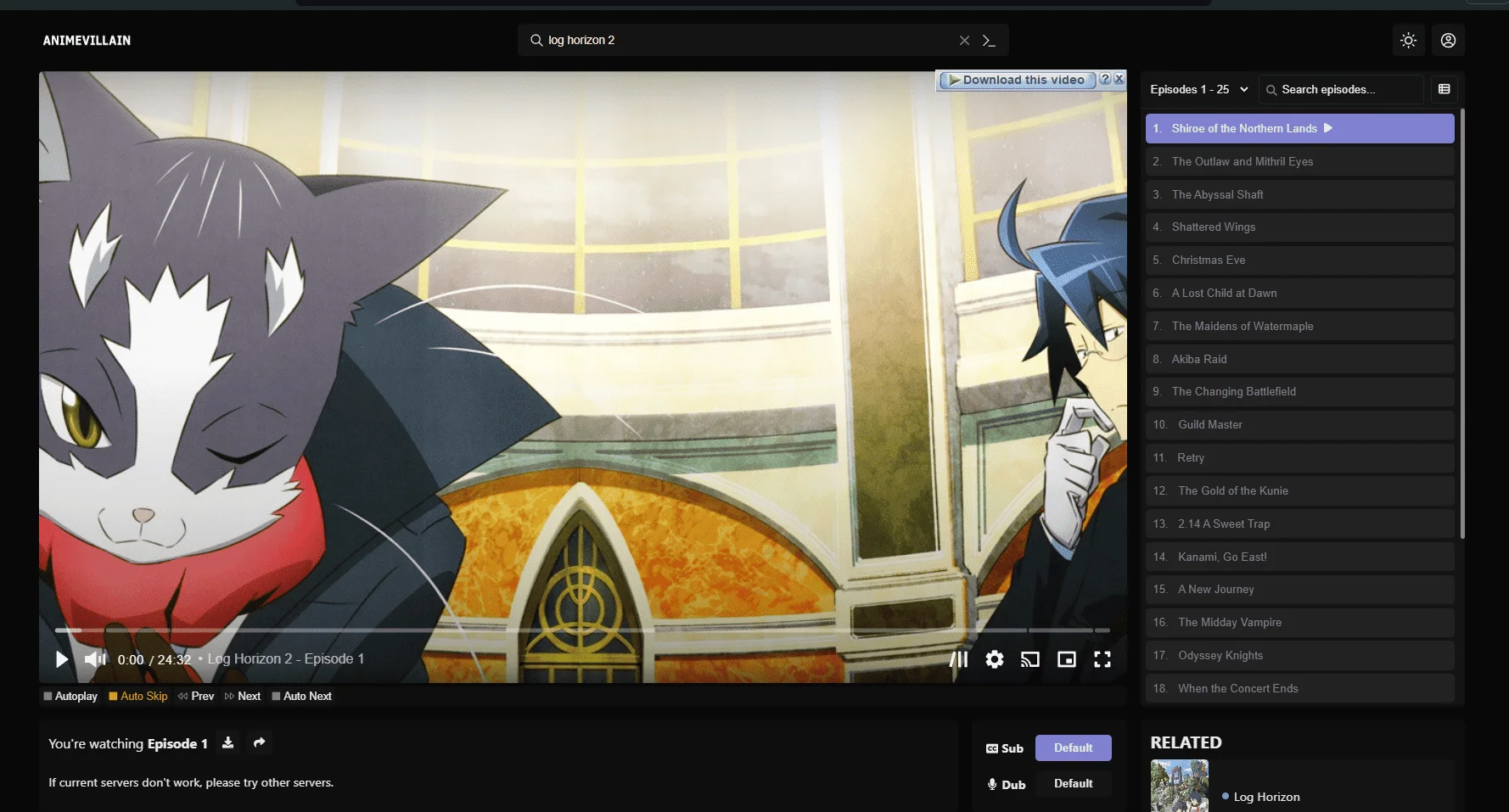The height and width of the screenshot is (812, 1509).
Task: Open episode 9 The Changing Battlefield
Action: pos(1299,391)
